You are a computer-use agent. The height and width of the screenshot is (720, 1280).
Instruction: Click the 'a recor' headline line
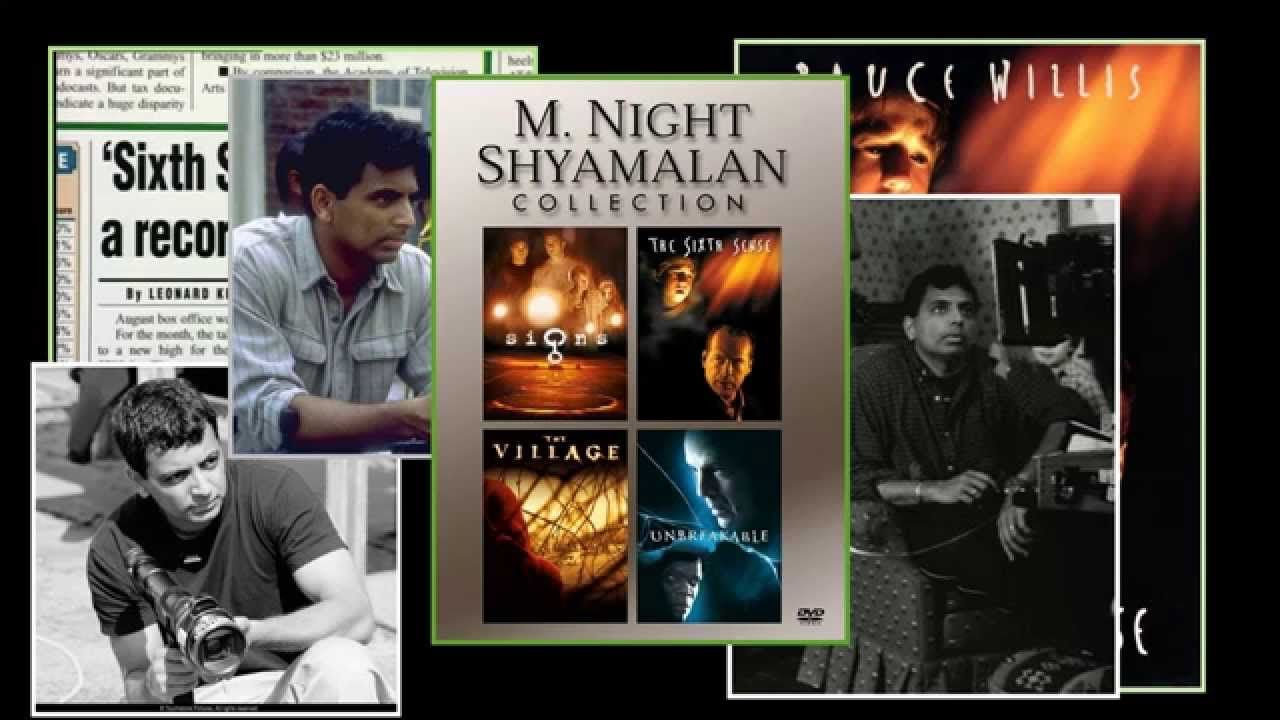point(165,238)
